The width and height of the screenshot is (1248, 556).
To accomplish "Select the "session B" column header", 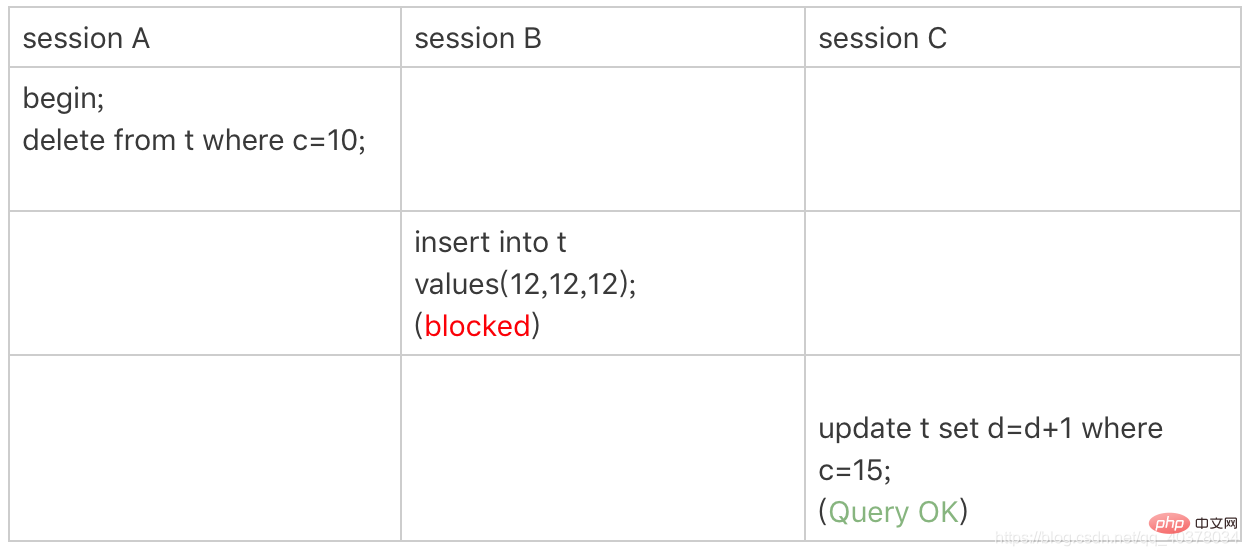I will click(x=478, y=39).
